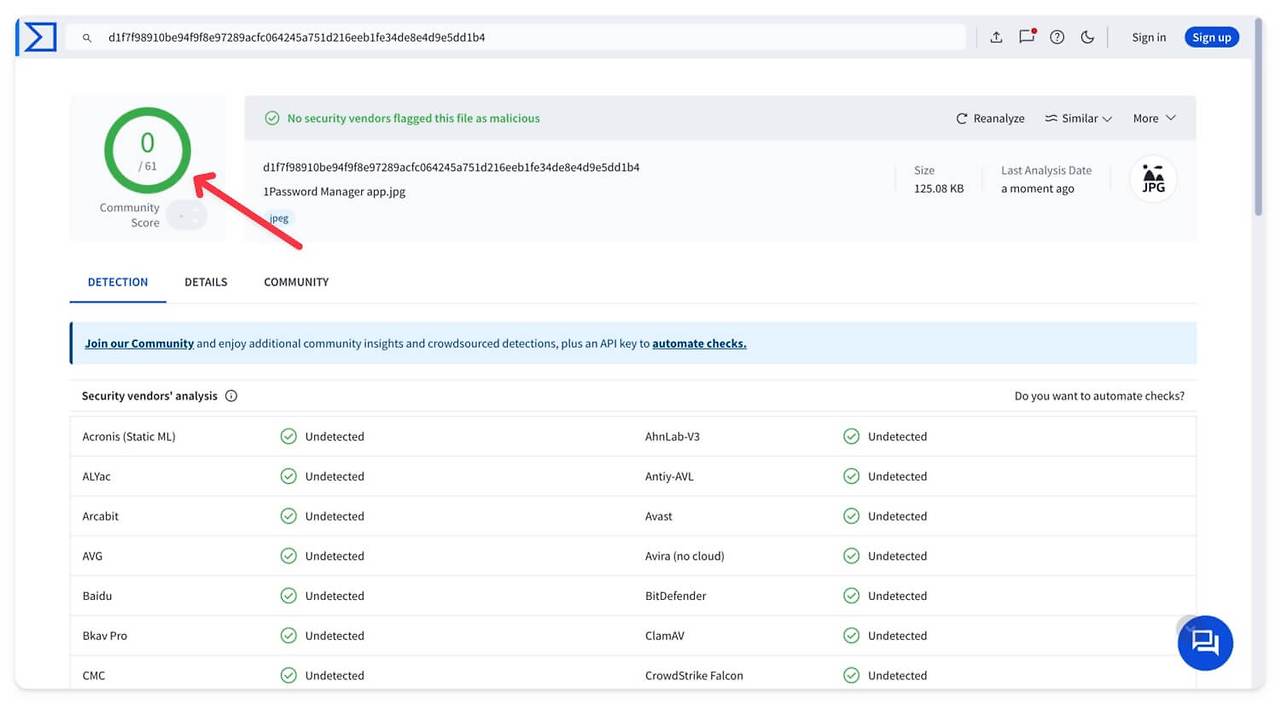Click the Avira (no cloud) vendor name
This screenshot has height=704, width=1280.
click(685, 556)
